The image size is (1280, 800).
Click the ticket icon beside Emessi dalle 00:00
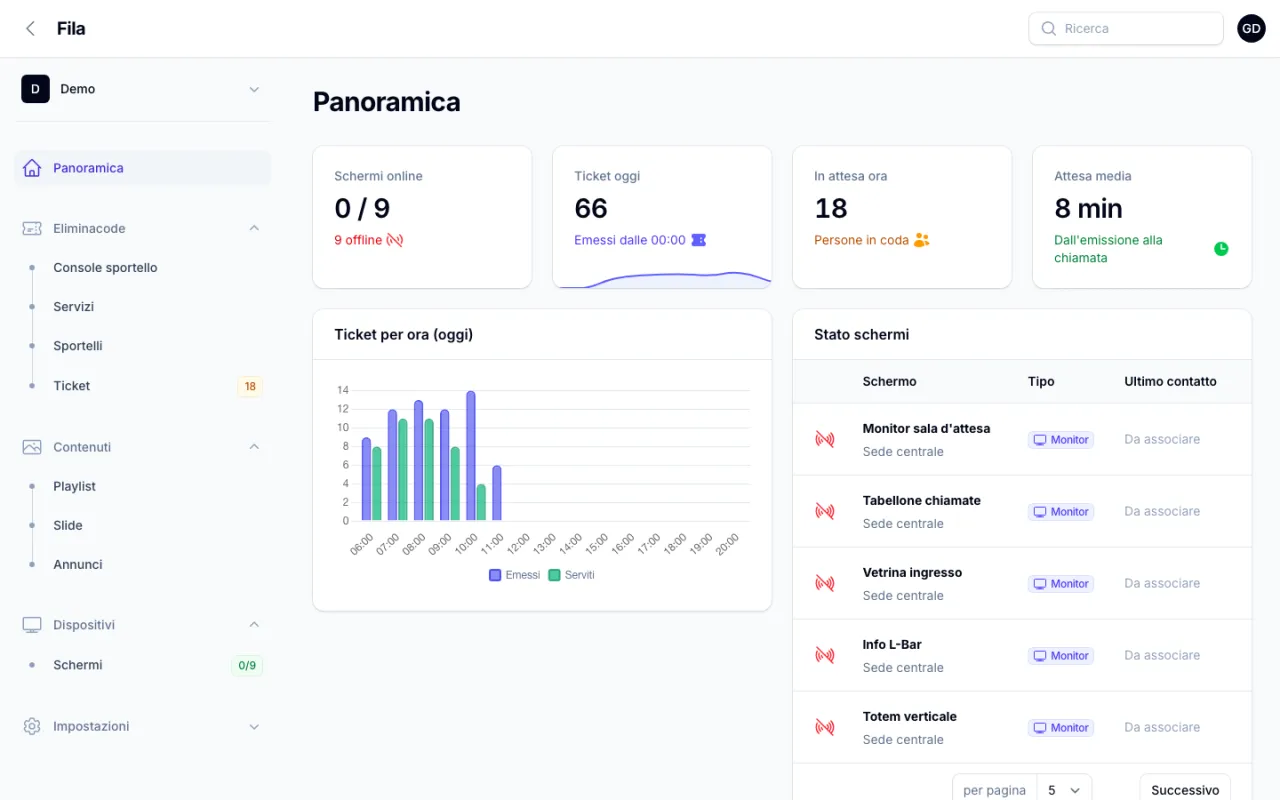pyautogui.click(x=699, y=240)
